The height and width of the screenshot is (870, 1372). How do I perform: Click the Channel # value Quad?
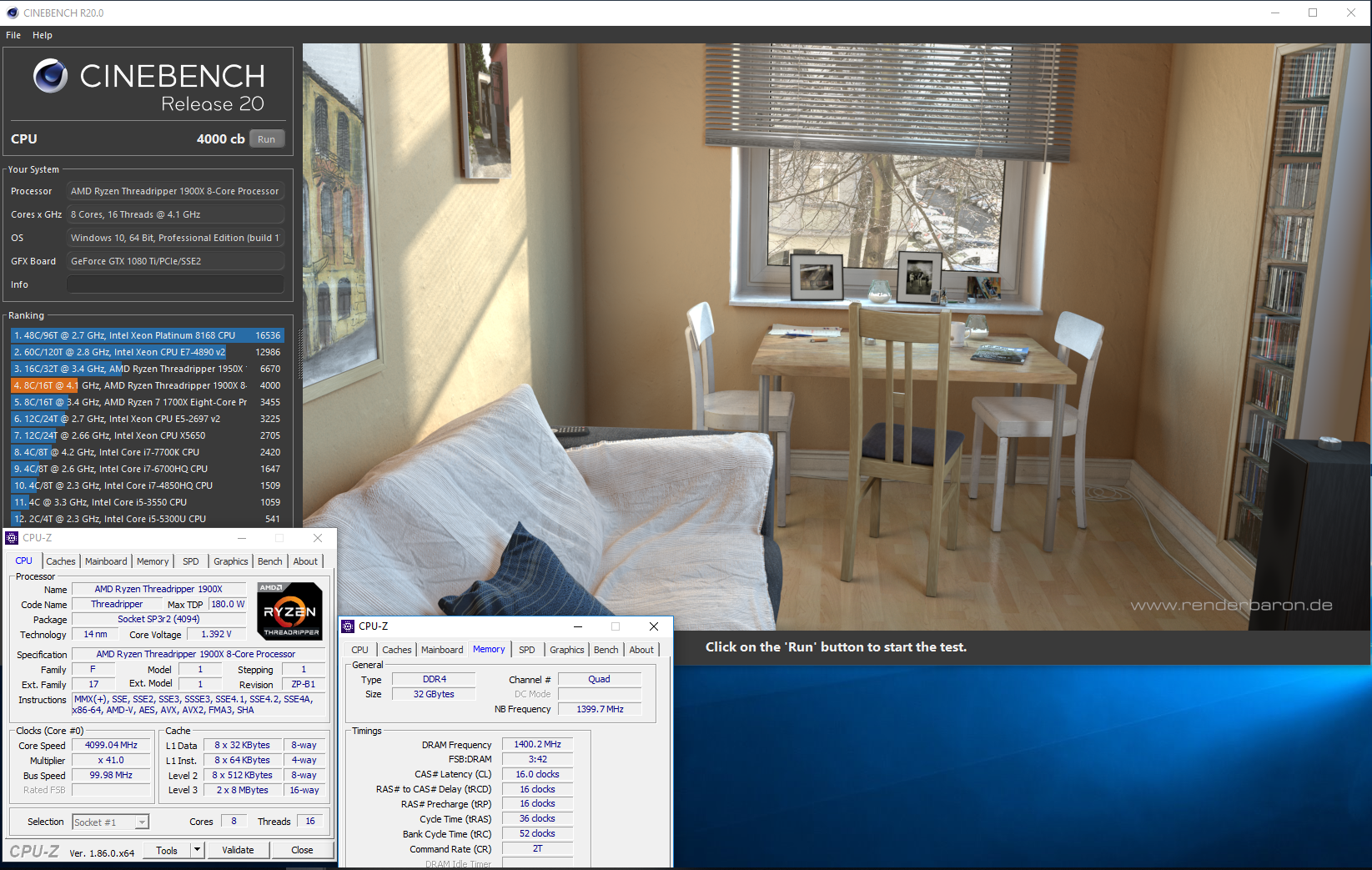coord(599,679)
